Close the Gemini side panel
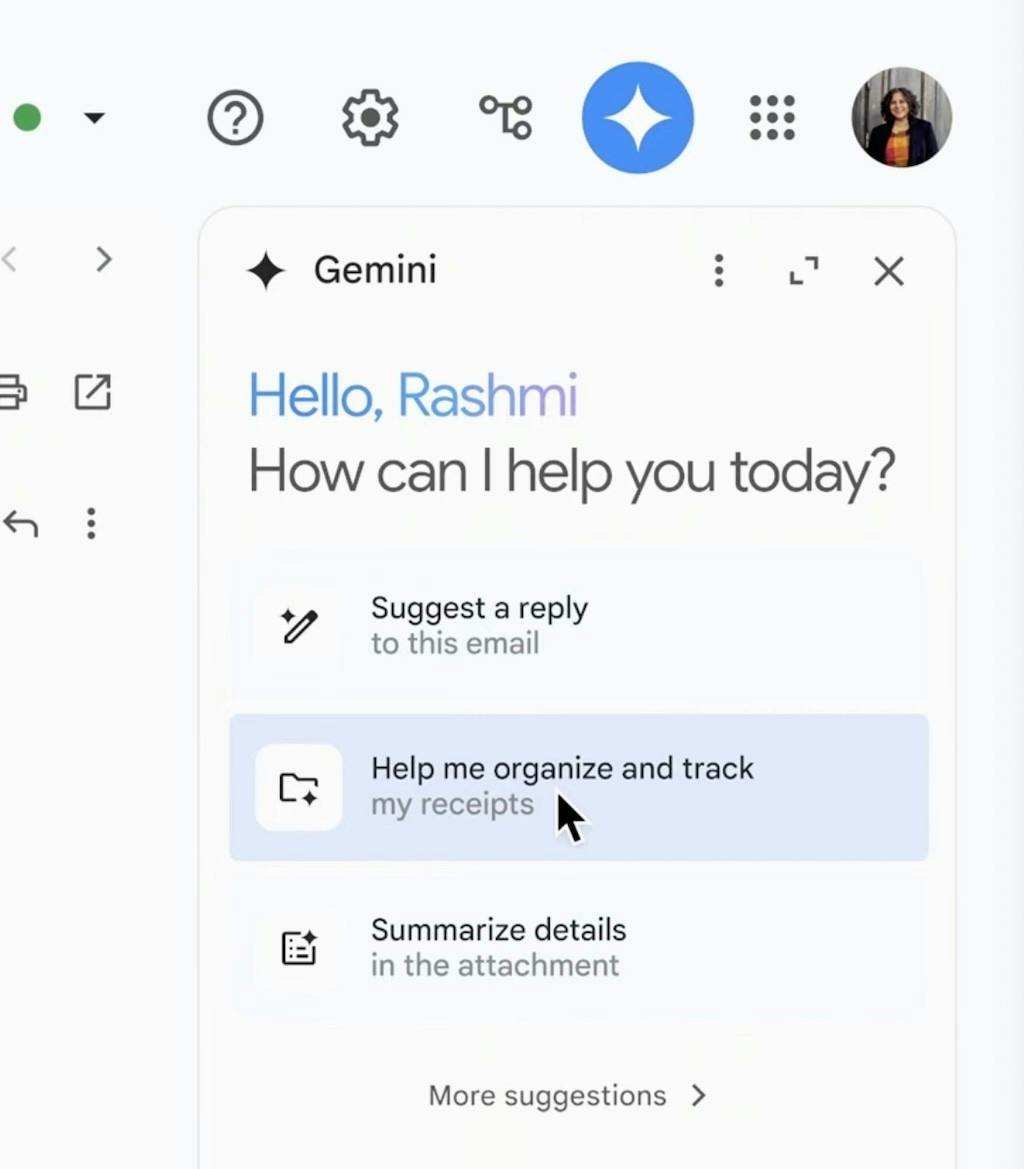 tap(889, 271)
